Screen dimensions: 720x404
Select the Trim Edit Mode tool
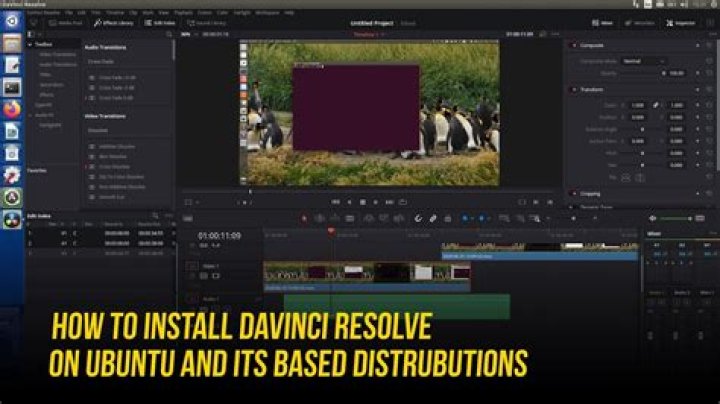(320, 219)
